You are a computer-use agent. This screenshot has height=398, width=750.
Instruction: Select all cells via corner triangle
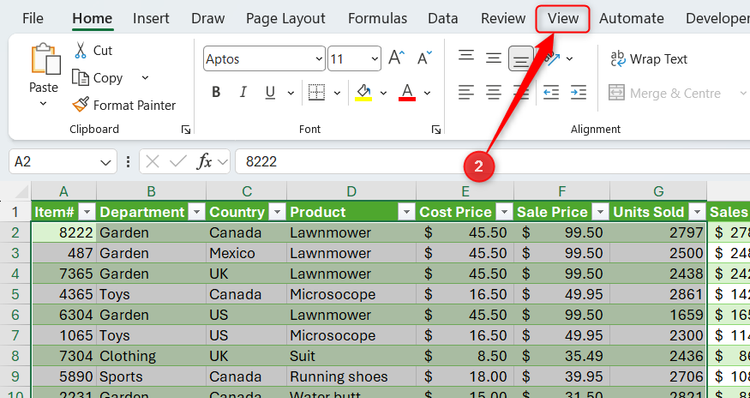click(22, 192)
